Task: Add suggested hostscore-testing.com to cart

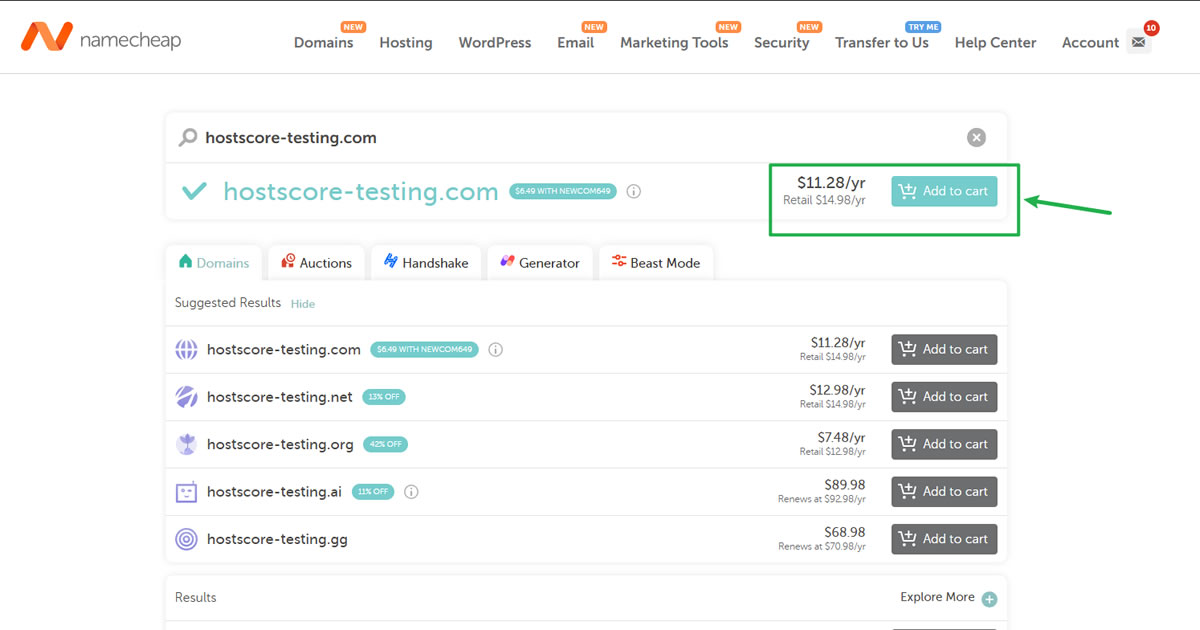Action: 944,350
